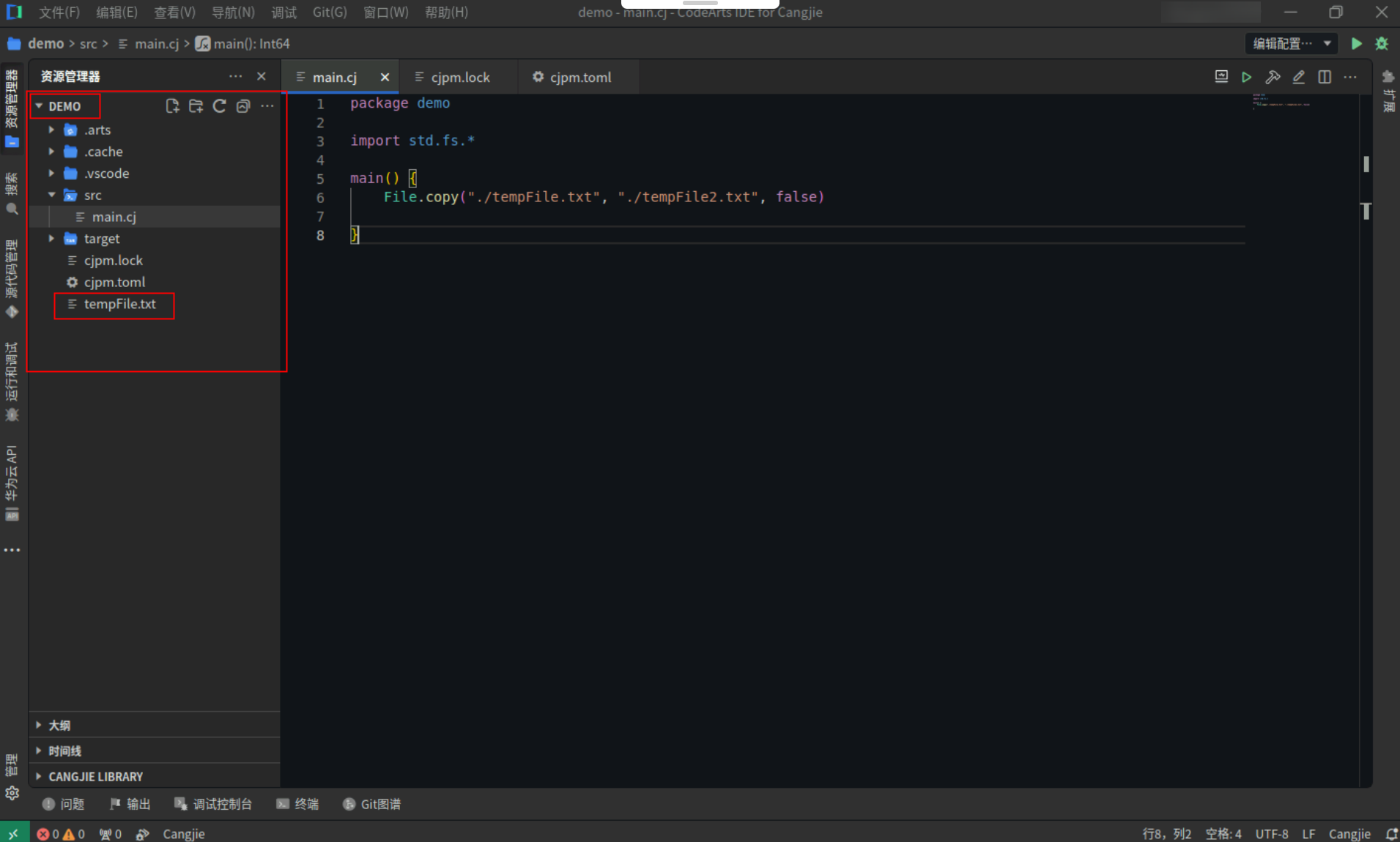Close the main.cj tab

pos(385,77)
